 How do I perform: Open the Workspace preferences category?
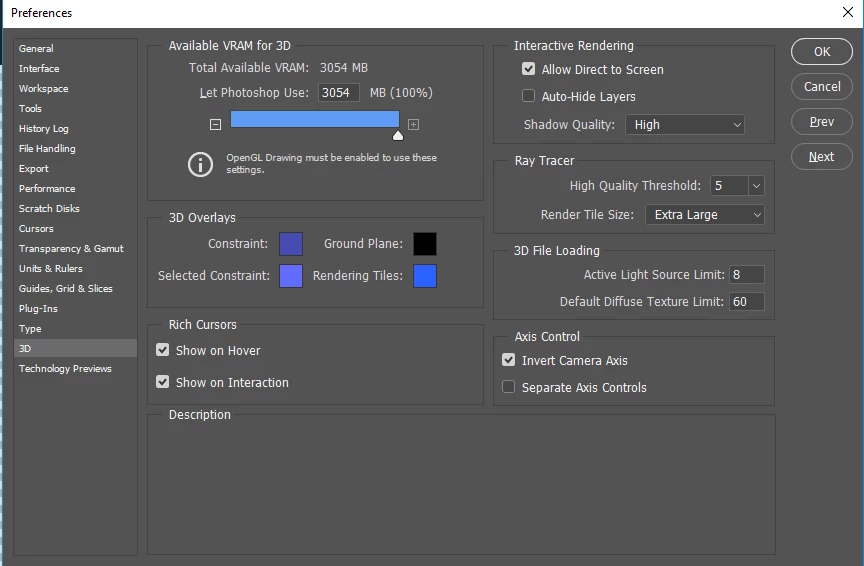75,88
